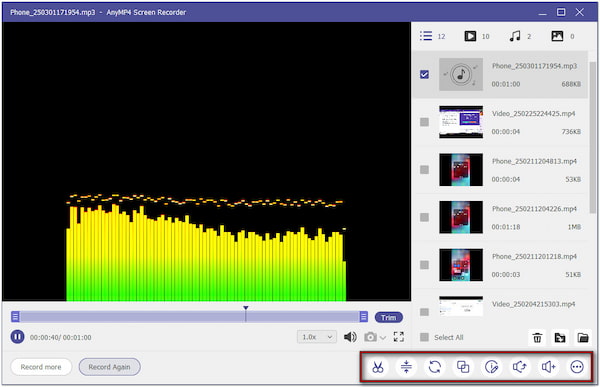This screenshot has width=600, height=387.
Task: Open the 1.0x playback speed dropdown
Action: pyautogui.click(x=317, y=337)
